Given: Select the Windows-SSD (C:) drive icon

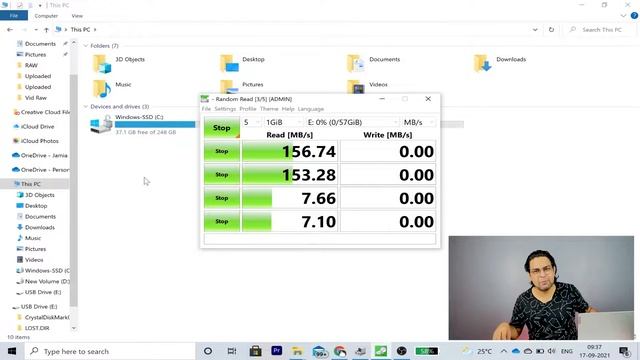Looking at the screenshot, I should pyautogui.click(x=101, y=124).
